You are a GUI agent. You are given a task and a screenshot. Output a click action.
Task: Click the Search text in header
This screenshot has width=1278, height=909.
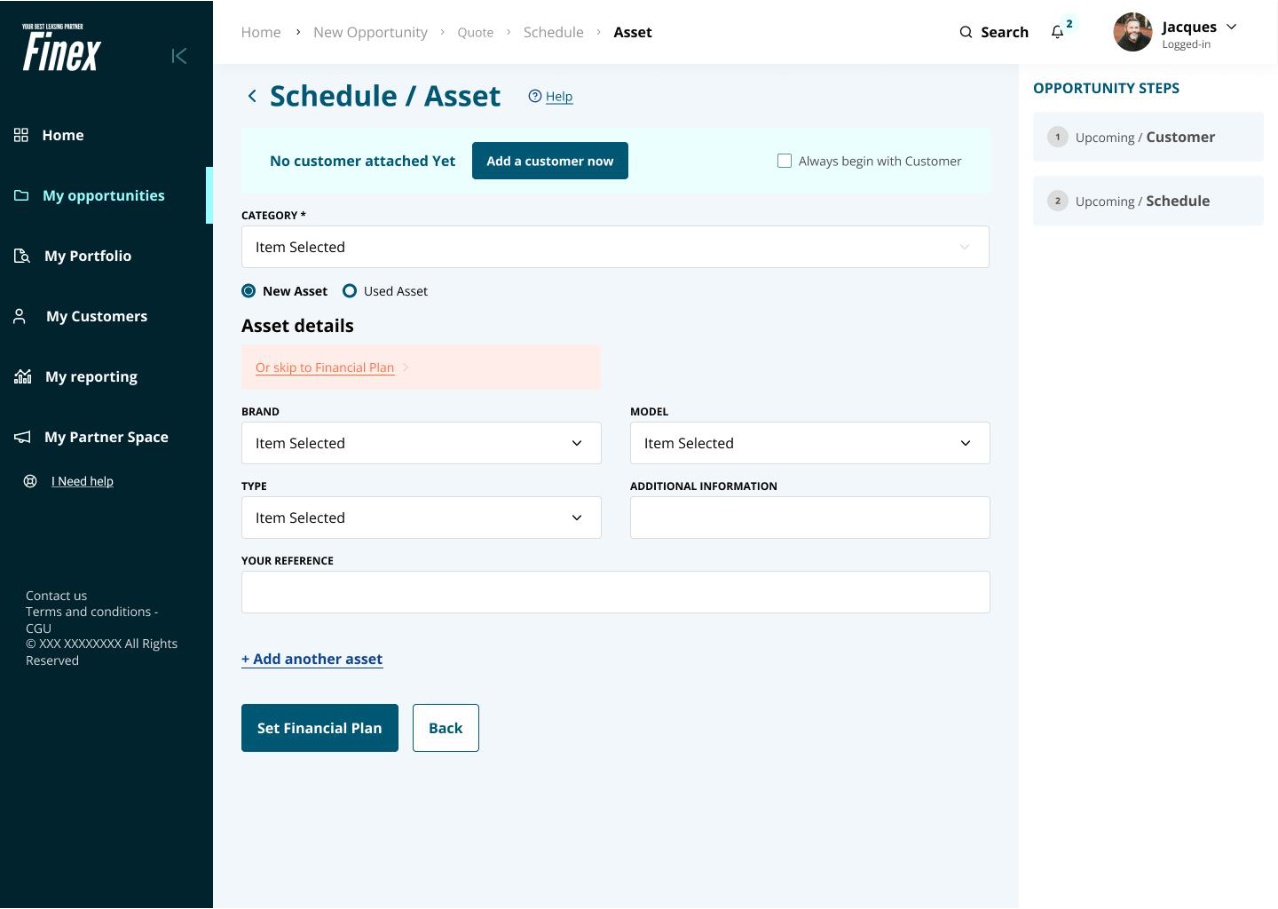pyautogui.click(x=1005, y=32)
